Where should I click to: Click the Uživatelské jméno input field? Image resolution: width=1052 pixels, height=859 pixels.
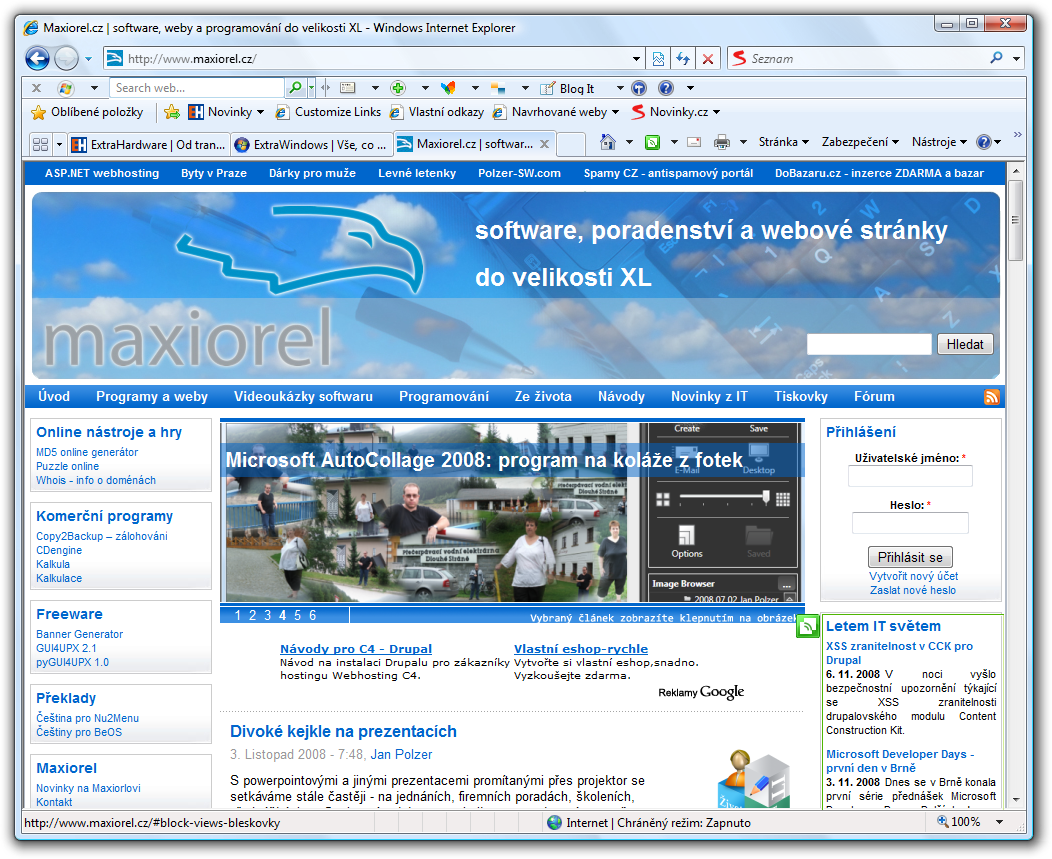[910, 476]
